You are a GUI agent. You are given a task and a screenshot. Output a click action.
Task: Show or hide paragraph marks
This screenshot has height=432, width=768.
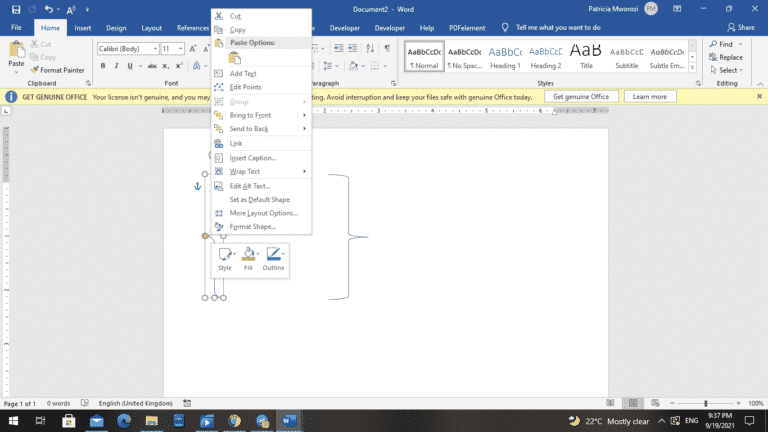pyautogui.click(x=387, y=48)
